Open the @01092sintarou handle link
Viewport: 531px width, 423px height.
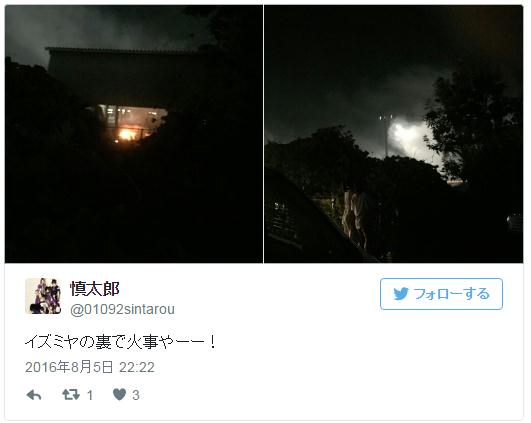(x=122, y=309)
